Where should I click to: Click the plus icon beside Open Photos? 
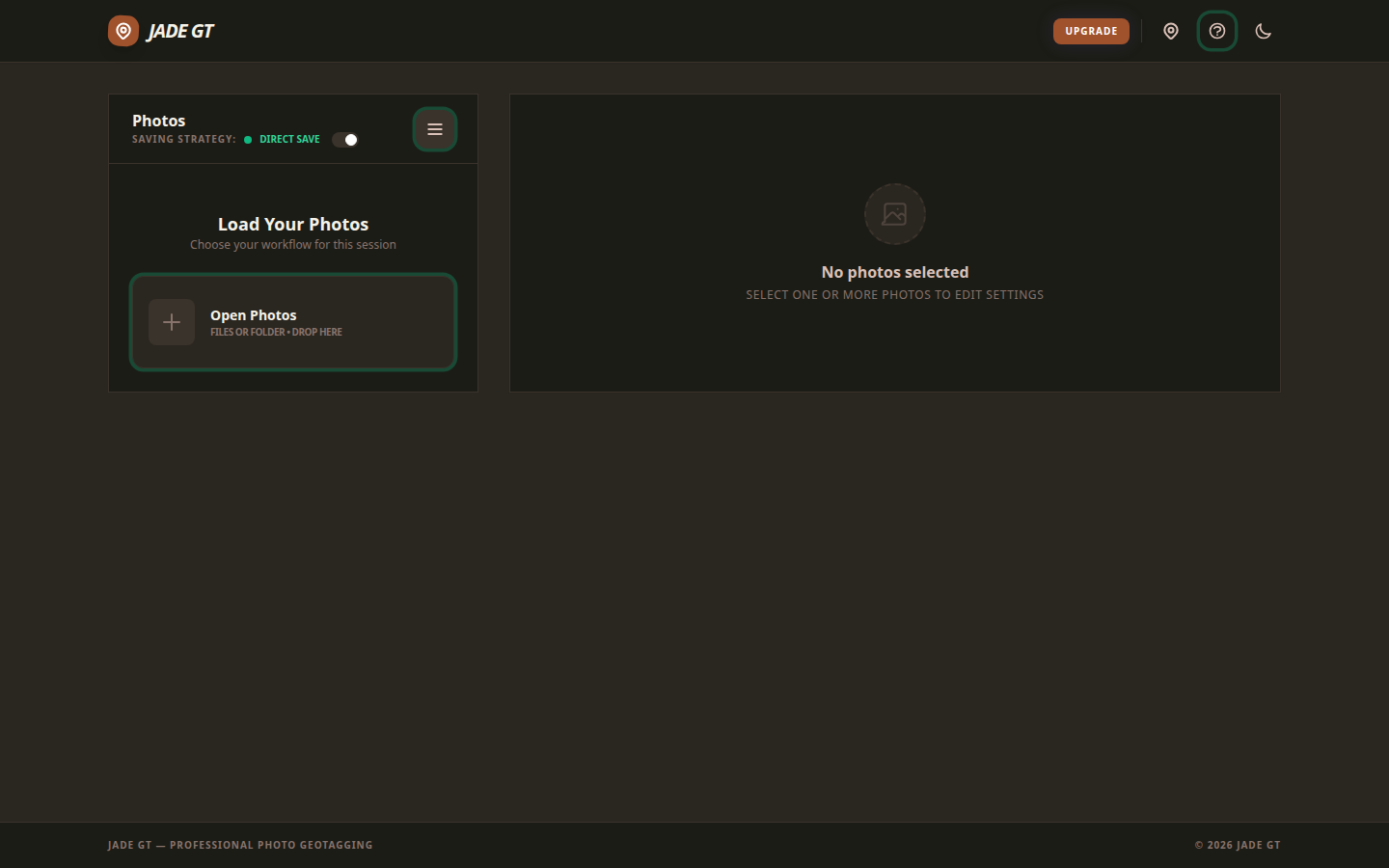(x=172, y=322)
